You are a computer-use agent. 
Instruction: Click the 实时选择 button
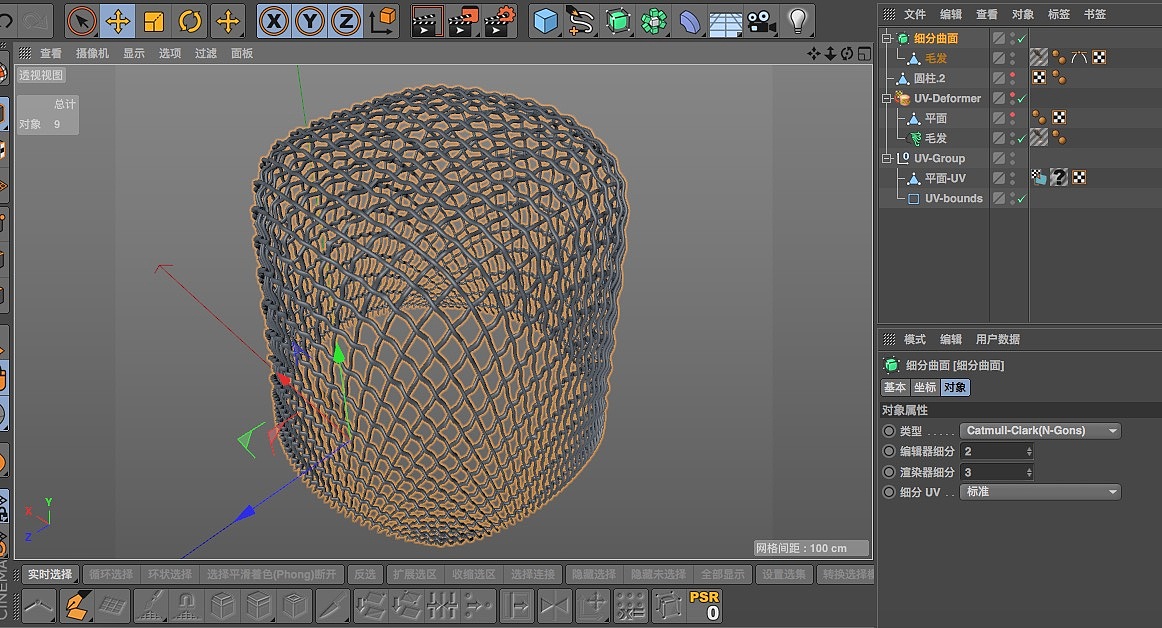click(x=50, y=574)
